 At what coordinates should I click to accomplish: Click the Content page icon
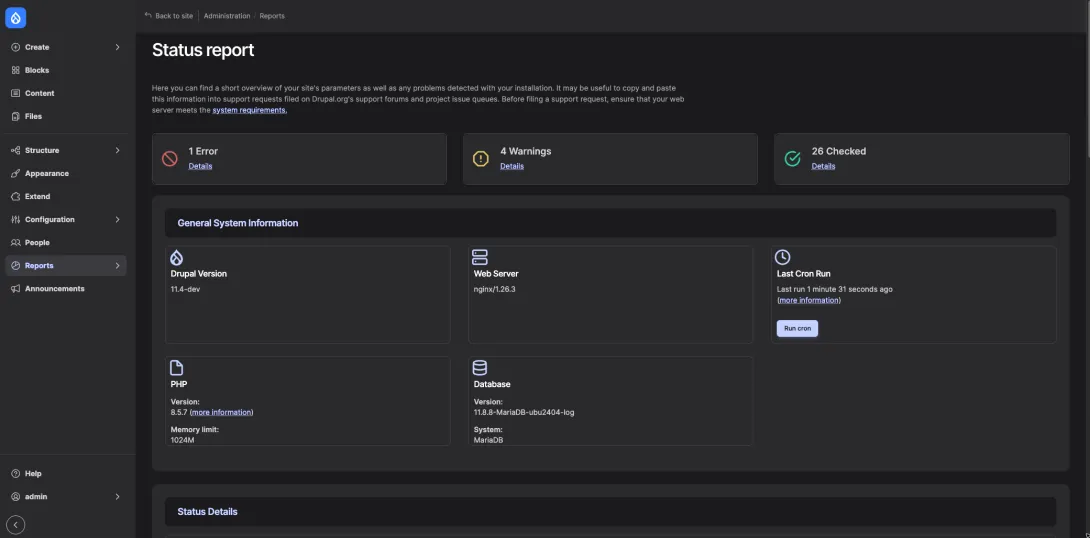click(x=15, y=93)
